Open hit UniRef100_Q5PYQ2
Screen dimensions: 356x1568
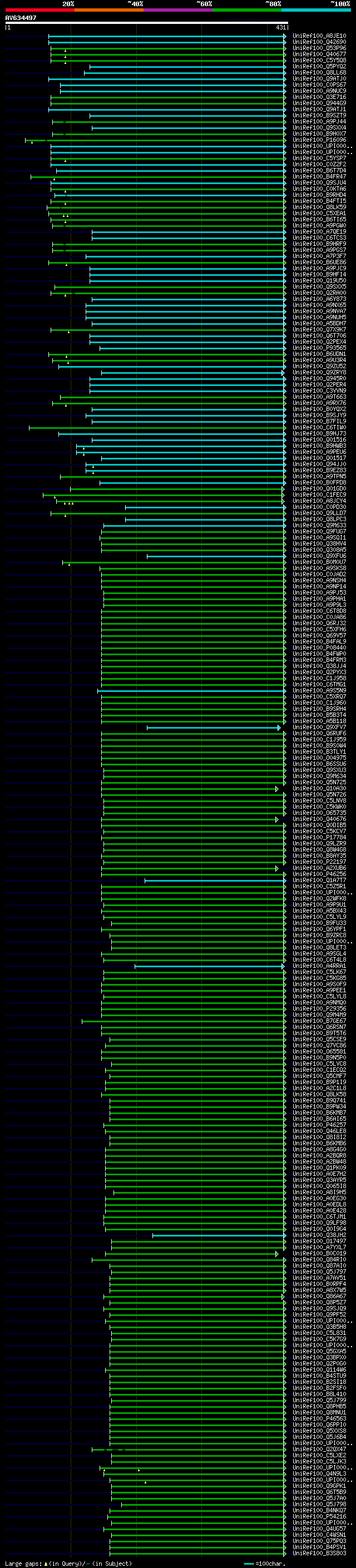319,66
